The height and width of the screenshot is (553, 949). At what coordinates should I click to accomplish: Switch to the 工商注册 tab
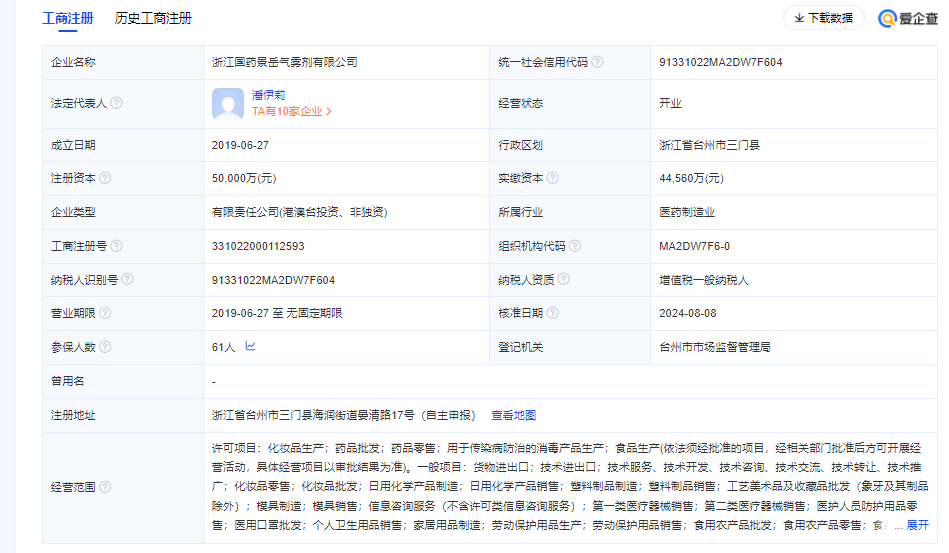[68, 18]
